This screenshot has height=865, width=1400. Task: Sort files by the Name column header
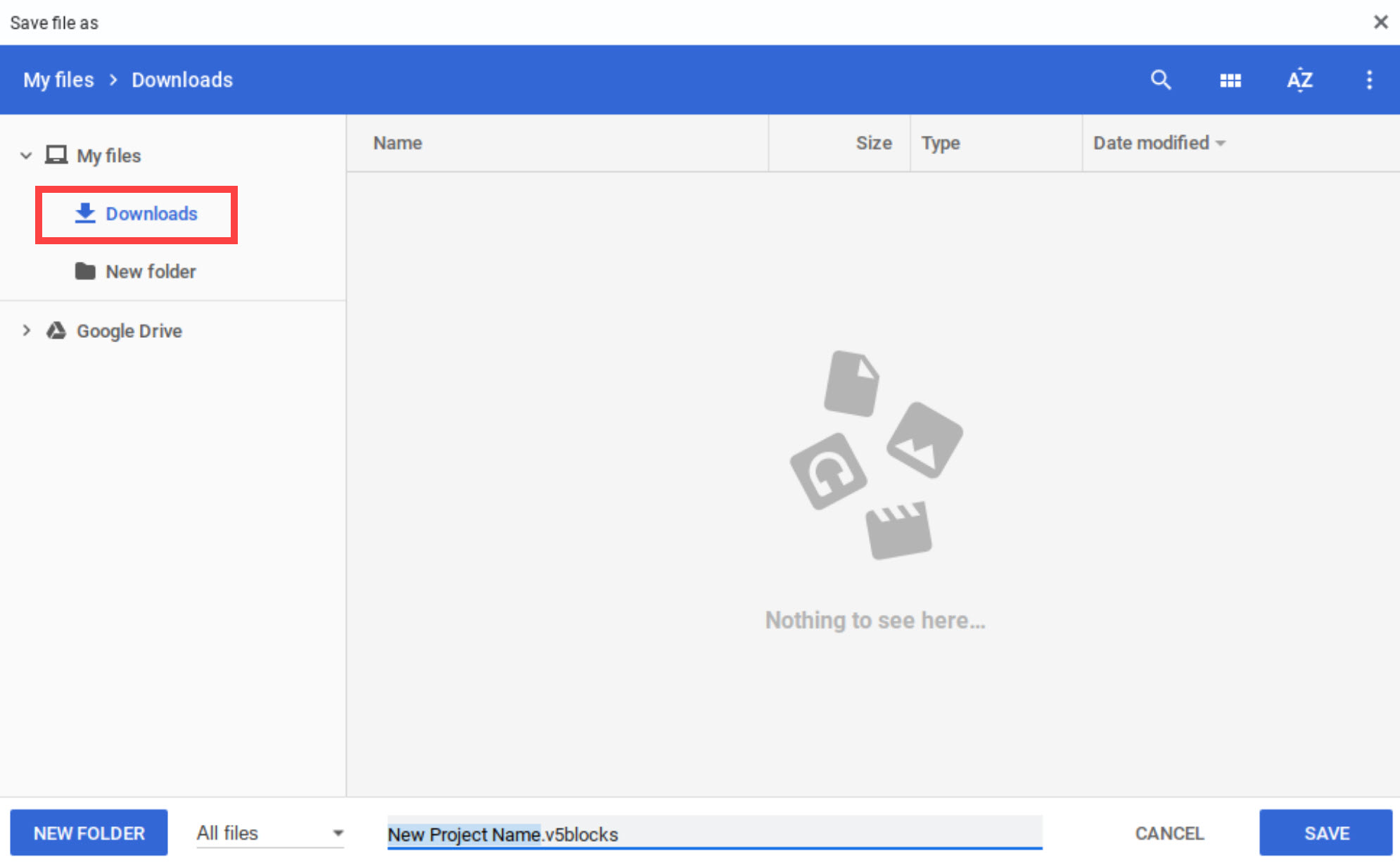coord(397,143)
